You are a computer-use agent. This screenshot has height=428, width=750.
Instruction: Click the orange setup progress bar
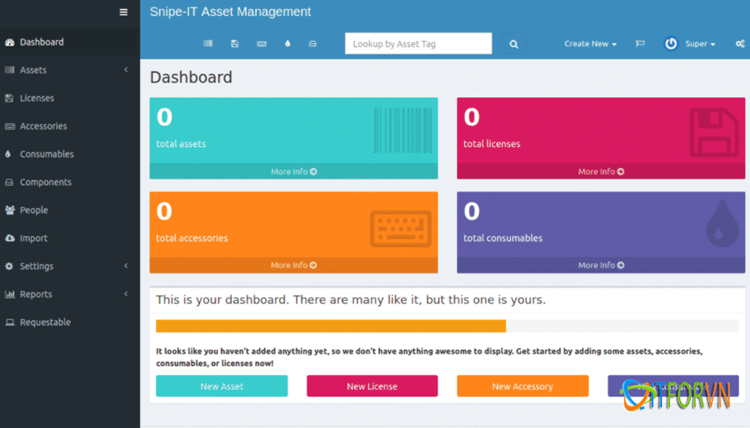coord(331,326)
